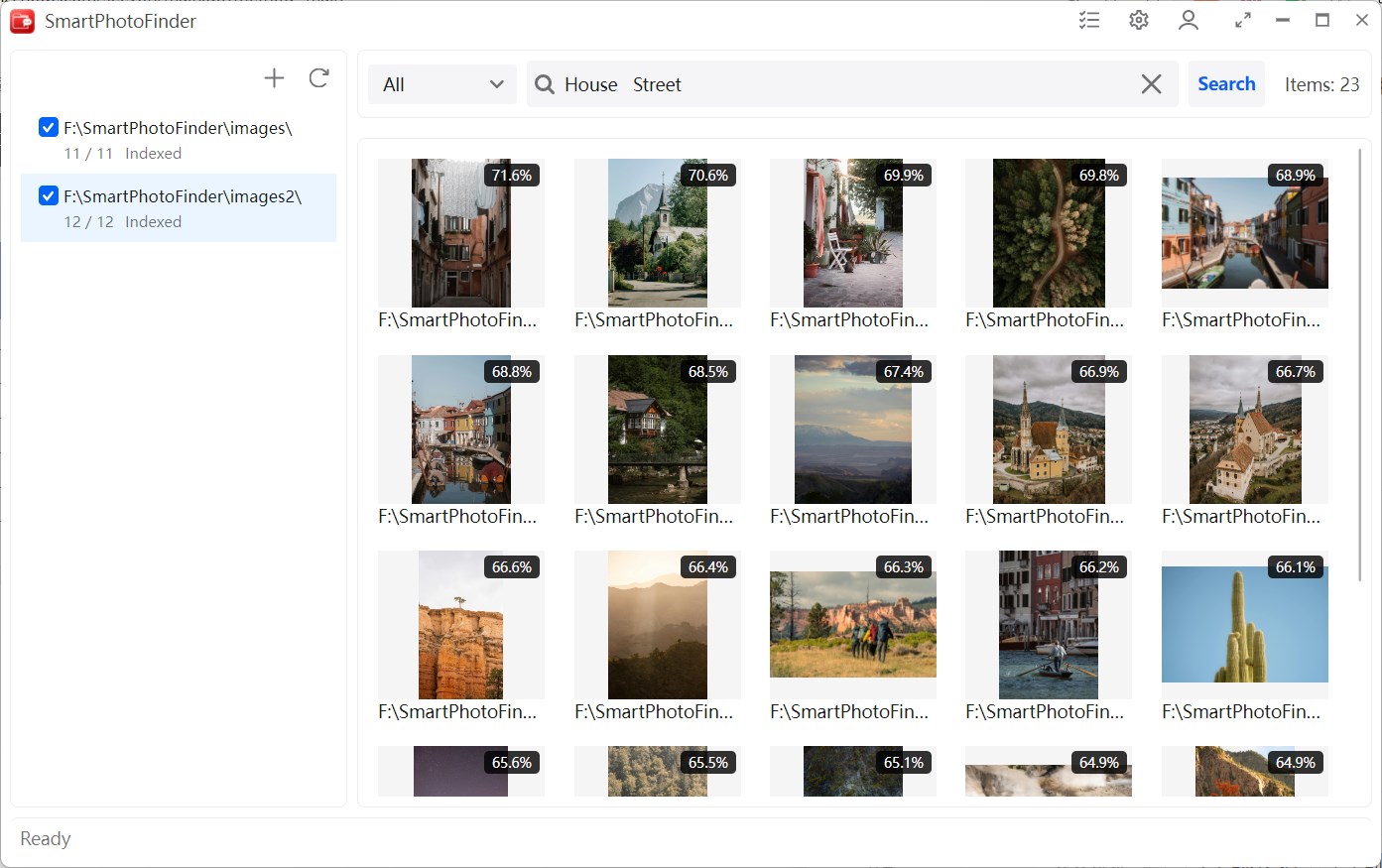
Task: Click file path under 68.9% photo
Action: (x=1241, y=319)
